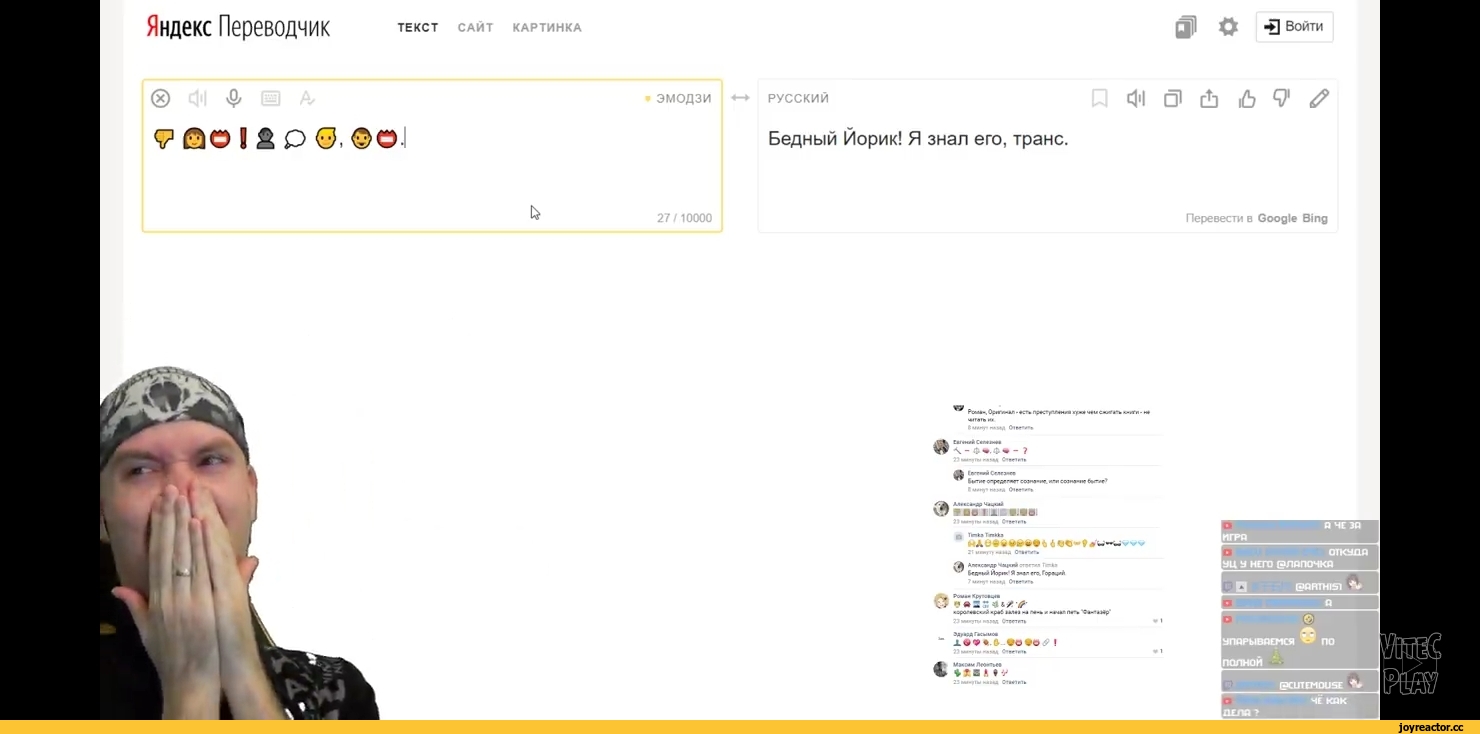Swap translation languages with the arrows
Image resolution: width=1480 pixels, height=734 pixels.
coord(740,98)
